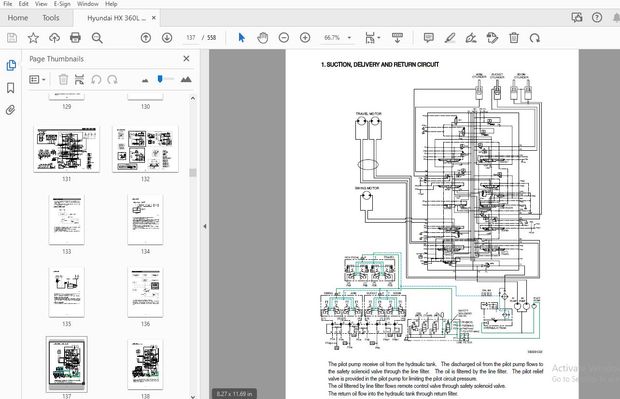
Task: Click the upload to cloud icon
Action: [54, 38]
